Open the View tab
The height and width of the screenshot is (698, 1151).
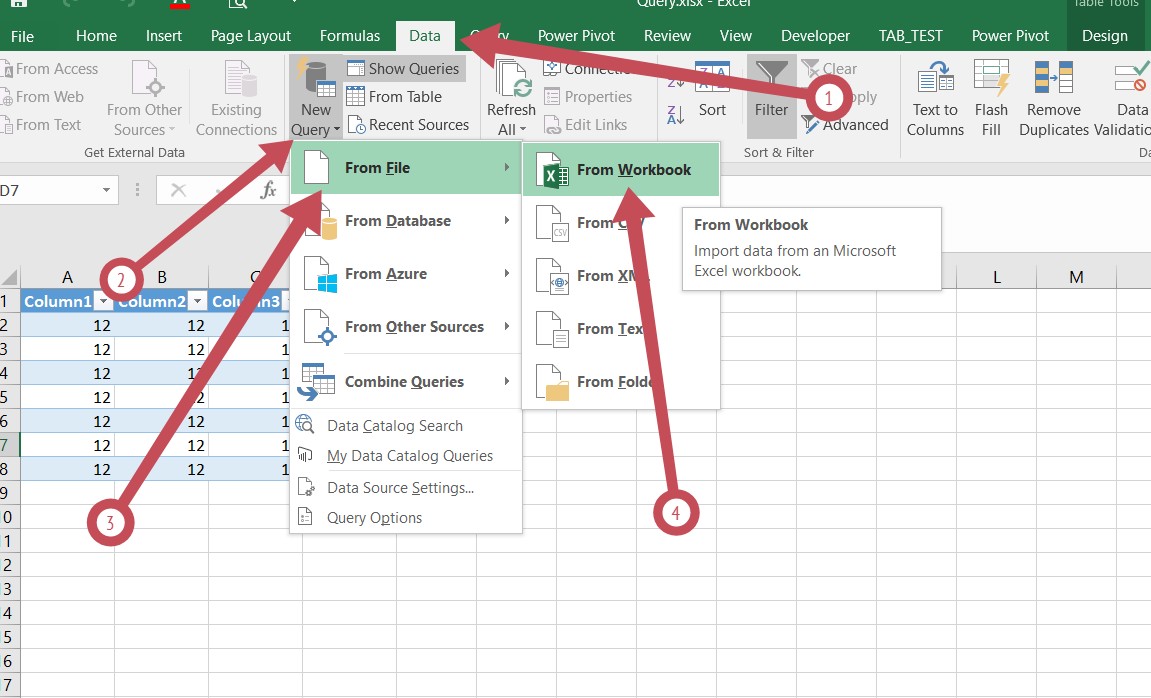[x=736, y=36]
